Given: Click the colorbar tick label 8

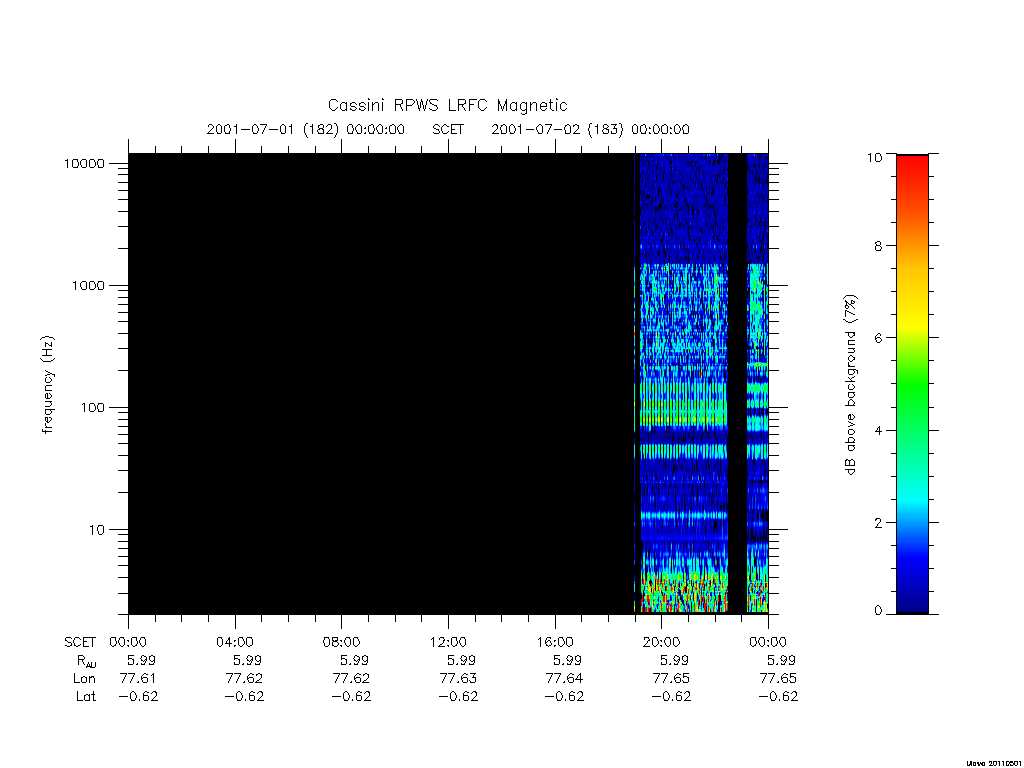Looking at the screenshot, I should click(878, 246).
